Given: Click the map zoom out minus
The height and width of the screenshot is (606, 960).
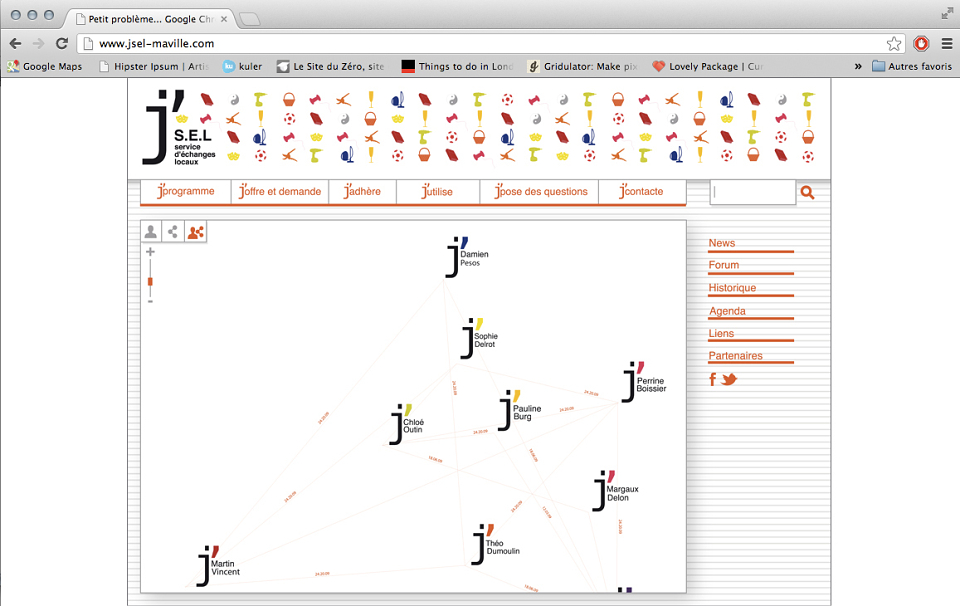Looking at the screenshot, I should [150, 301].
